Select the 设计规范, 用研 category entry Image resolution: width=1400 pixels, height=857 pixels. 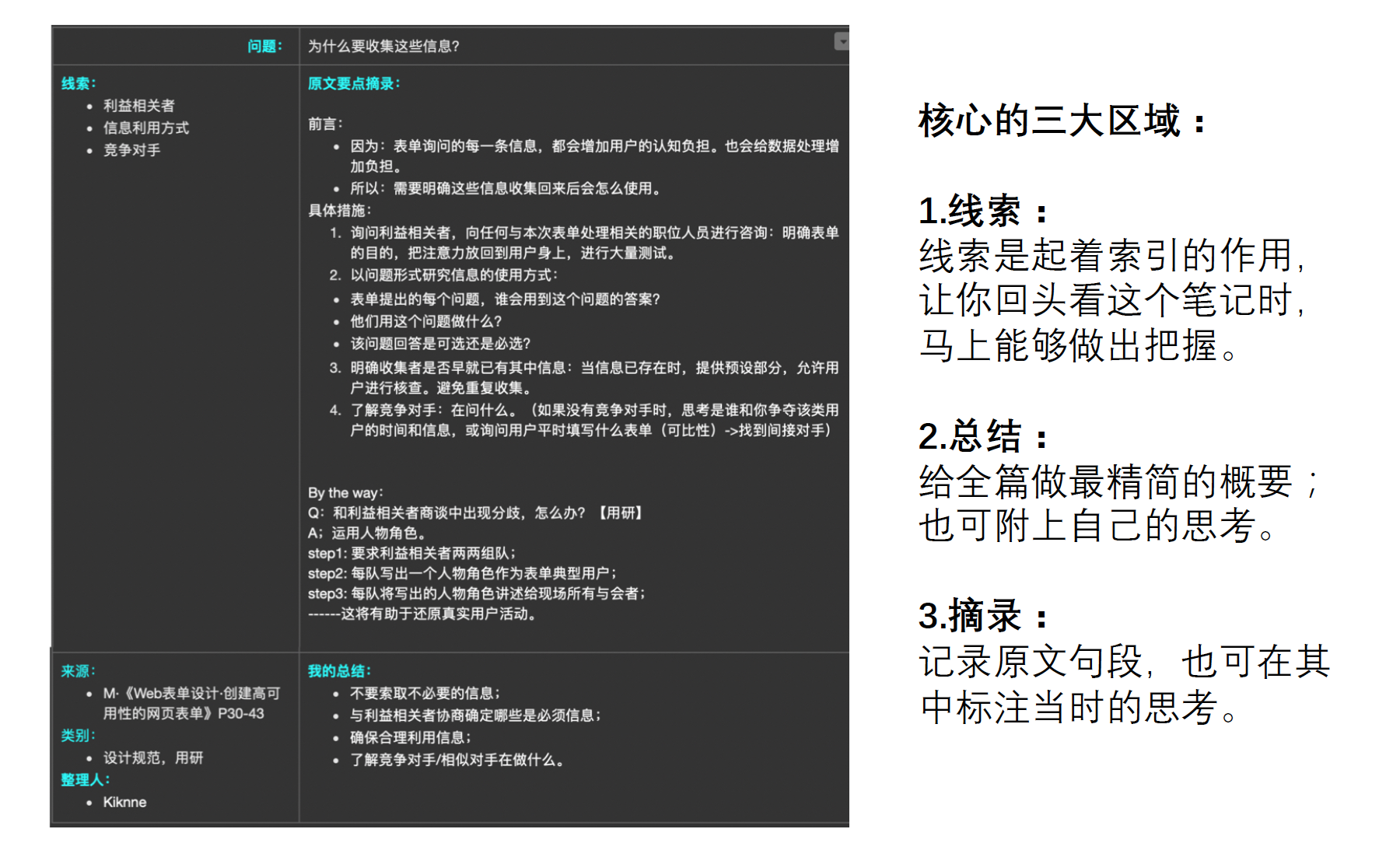click(153, 757)
